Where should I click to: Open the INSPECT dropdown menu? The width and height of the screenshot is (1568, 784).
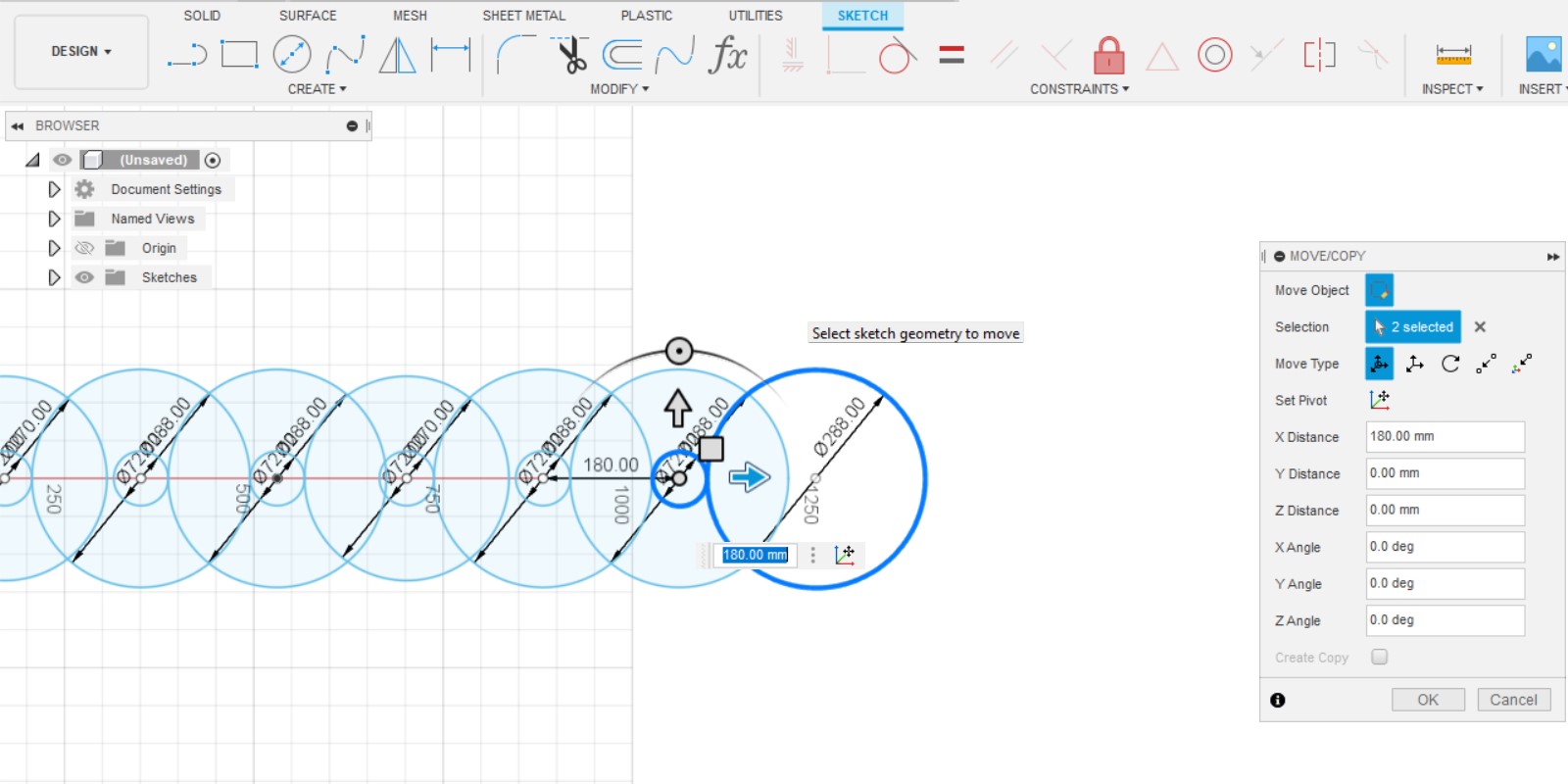coord(1452,89)
